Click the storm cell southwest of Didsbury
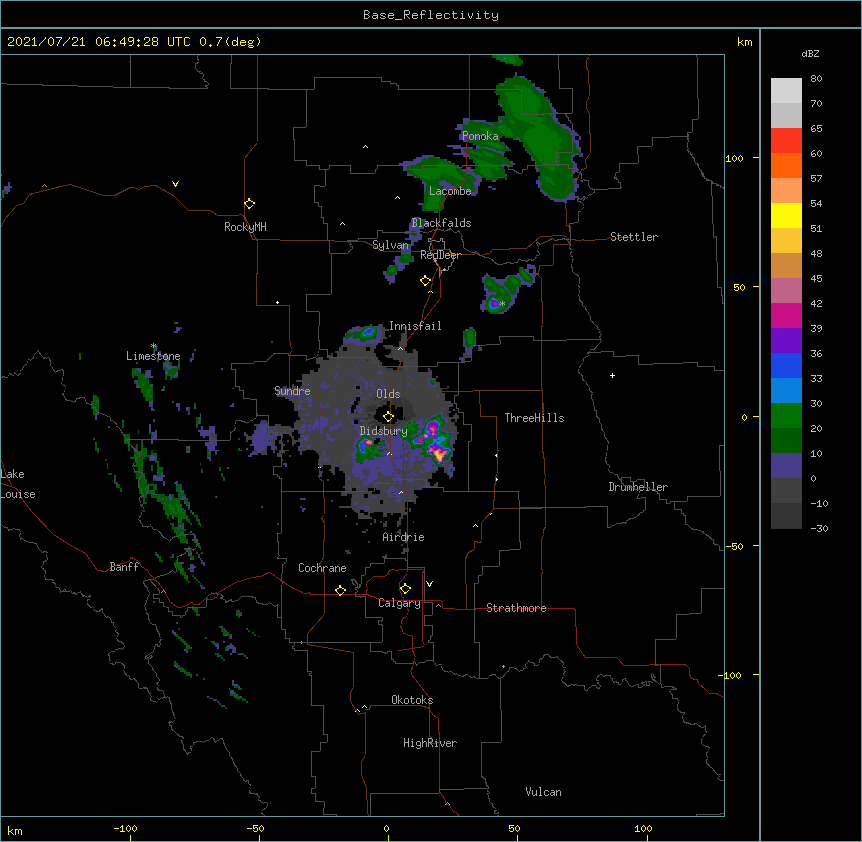Screen dimensions: 862x842 pyautogui.click(x=368, y=449)
